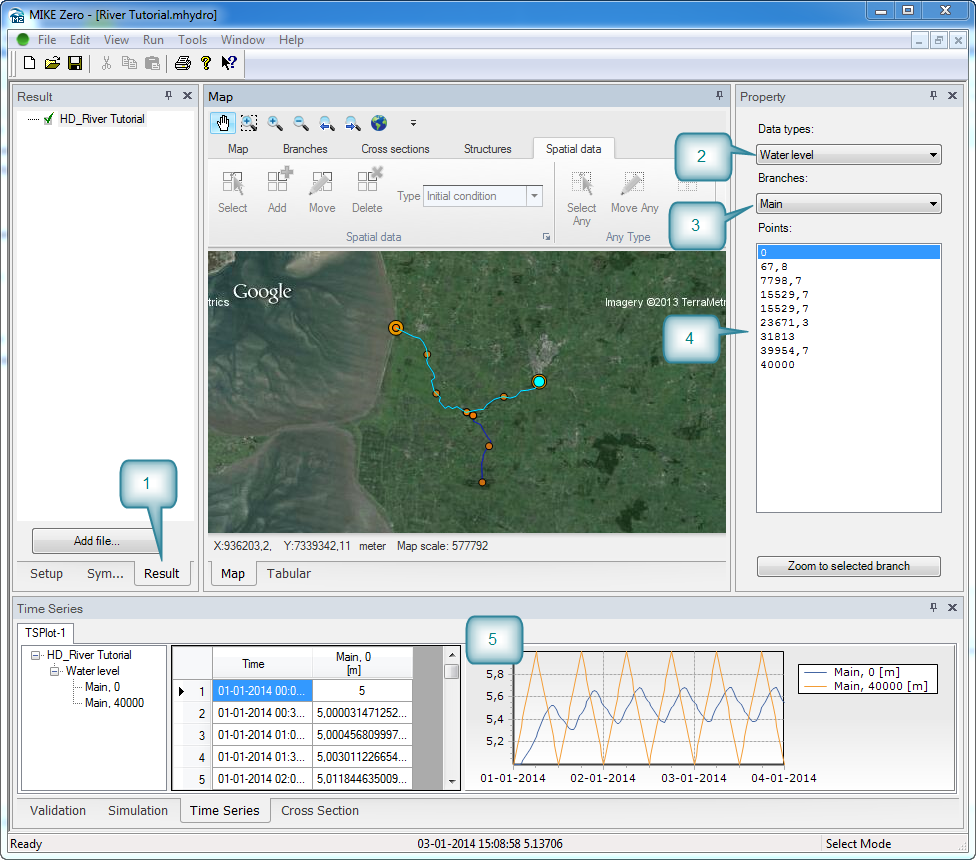Click the Print icon

pos(182,63)
